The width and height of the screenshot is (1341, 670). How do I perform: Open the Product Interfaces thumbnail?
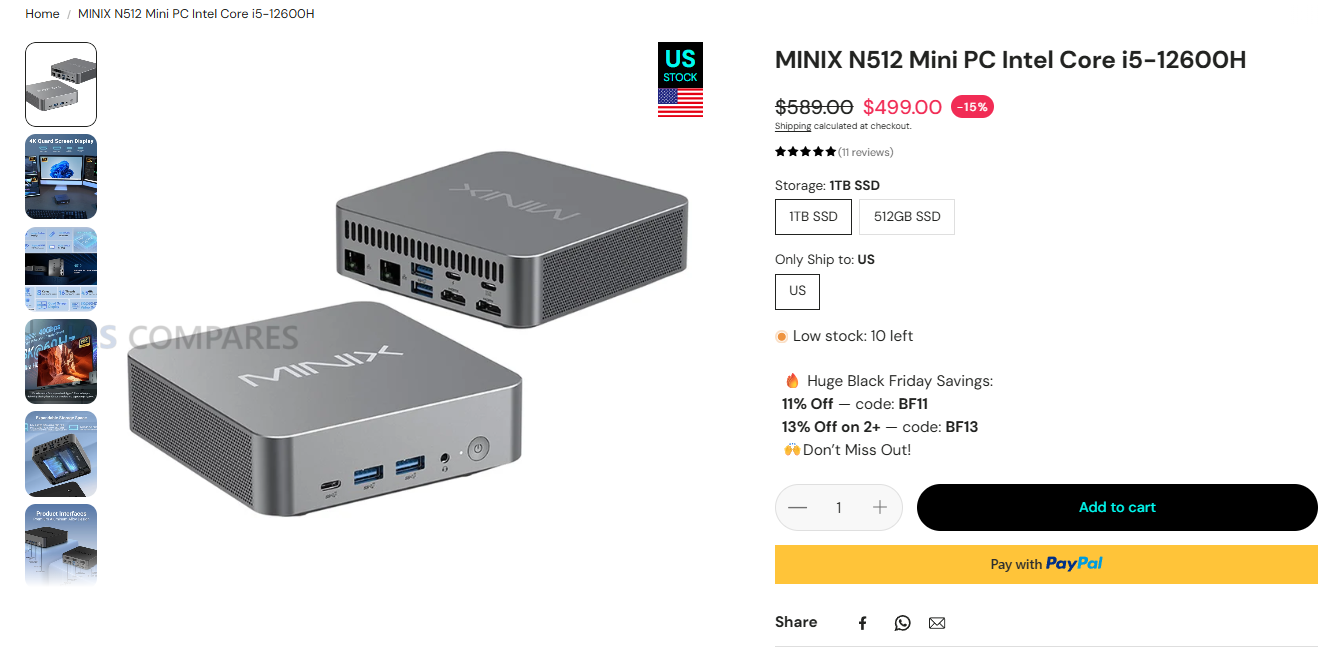(61, 545)
